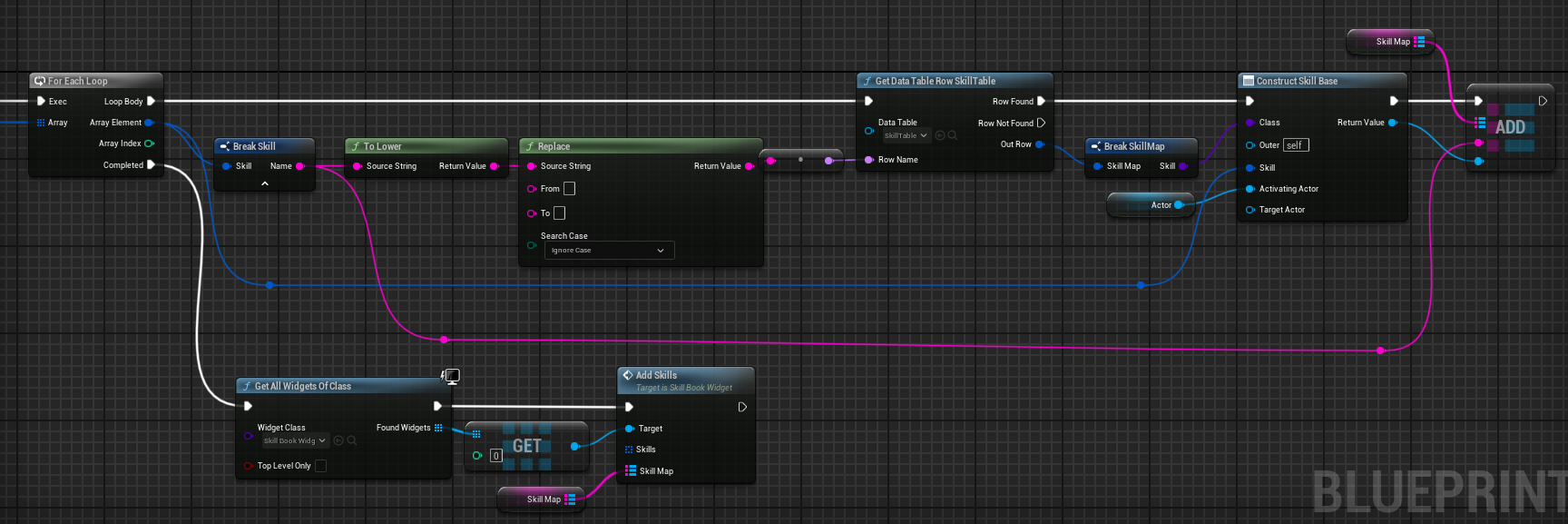
Task: Click the Row Not Found exec pin
Action: pos(1041,123)
